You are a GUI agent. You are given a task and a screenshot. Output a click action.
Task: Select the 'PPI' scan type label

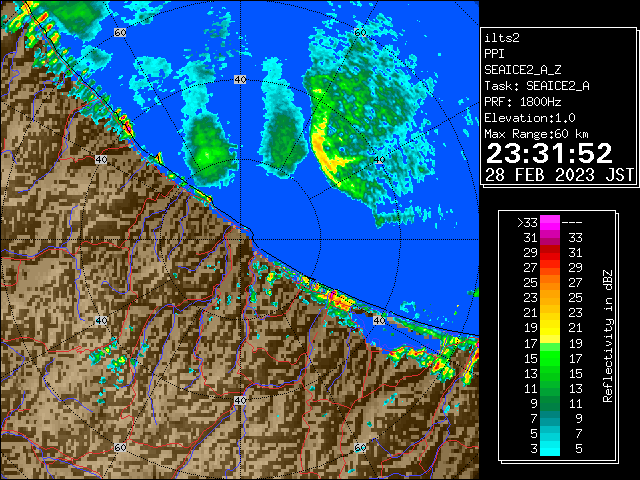point(494,54)
